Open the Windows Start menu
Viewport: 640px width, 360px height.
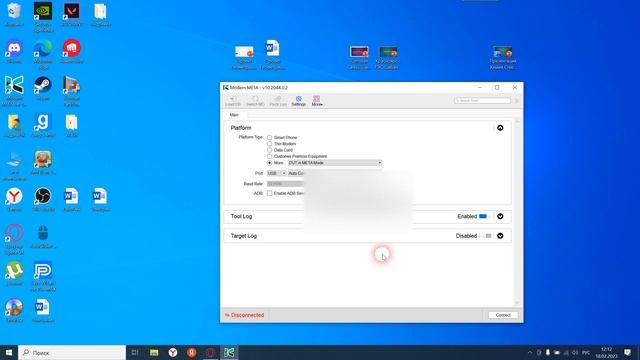point(9,352)
